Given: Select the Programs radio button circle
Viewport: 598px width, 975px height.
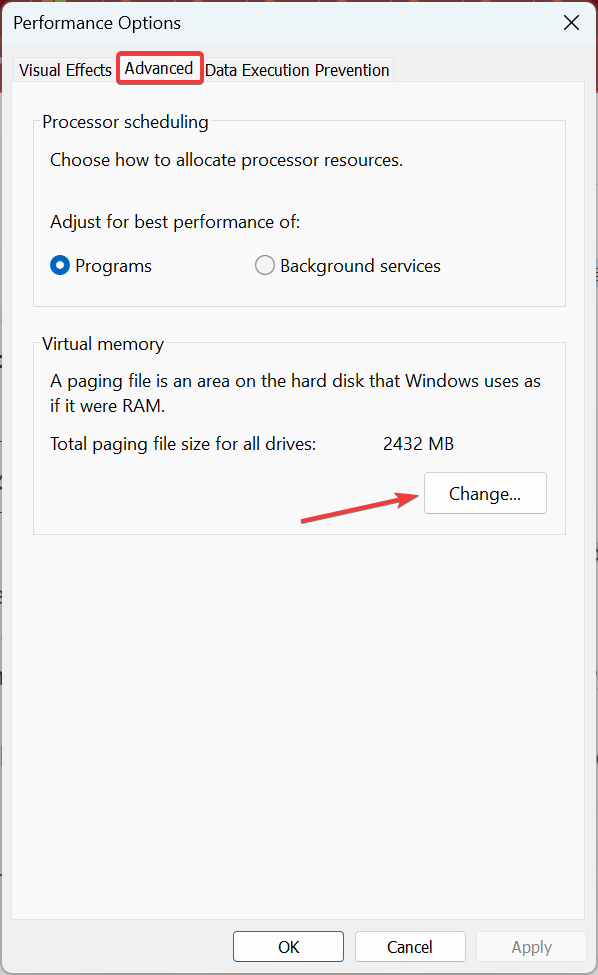Looking at the screenshot, I should click(60, 266).
